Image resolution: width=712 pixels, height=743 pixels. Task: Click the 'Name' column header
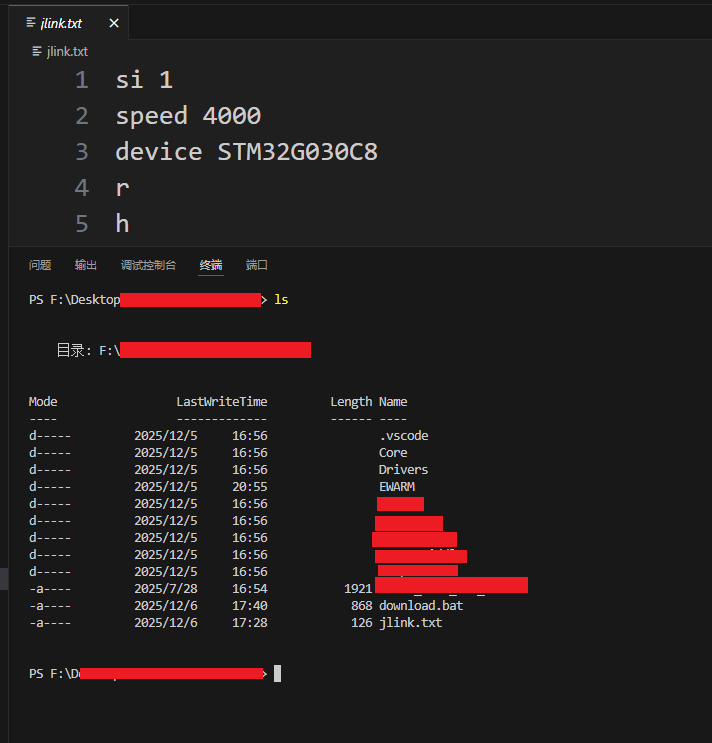pos(393,402)
